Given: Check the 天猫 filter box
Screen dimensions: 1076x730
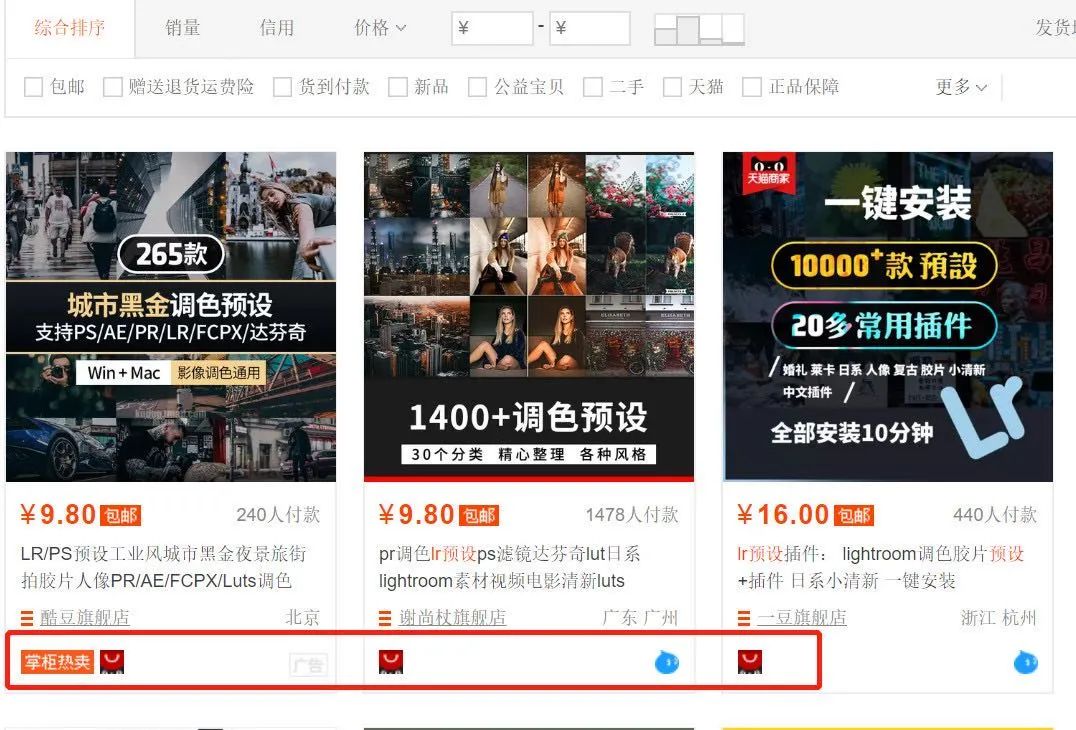Looking at the screenshot, I should click(672, 87).
